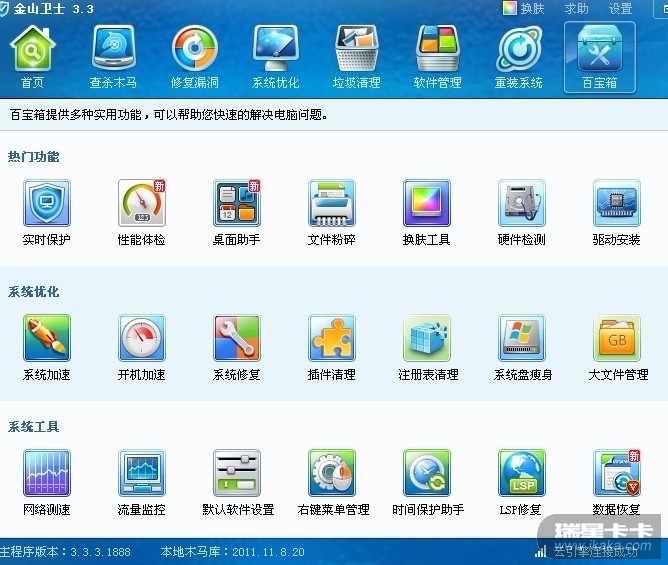Viewport: 668px width, 565px height.
Task: Launch 右键菜单管理 mouse gear icon
Action: (x=332, y=473)
